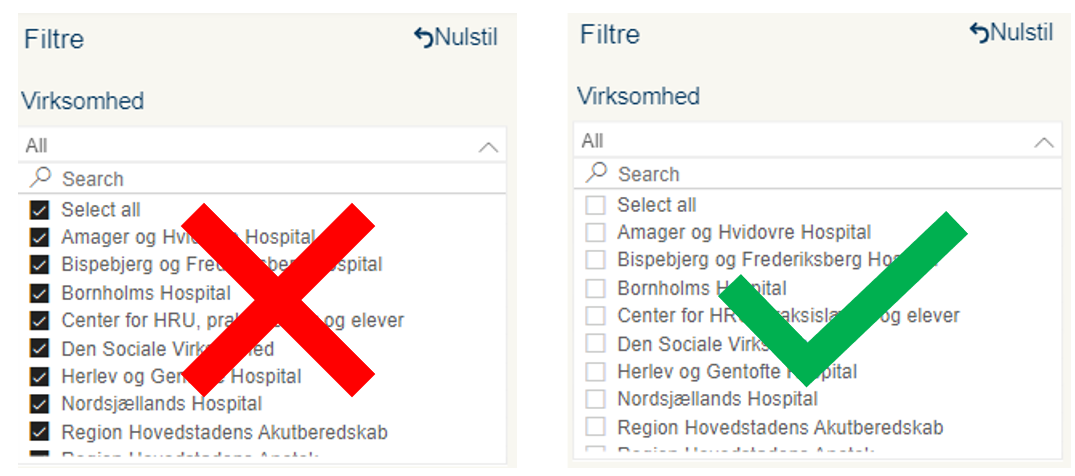Uncheck Nordsjællands Hospital in the left list
The width and height of the screenshot is (1075, 476).
point(40,404)
